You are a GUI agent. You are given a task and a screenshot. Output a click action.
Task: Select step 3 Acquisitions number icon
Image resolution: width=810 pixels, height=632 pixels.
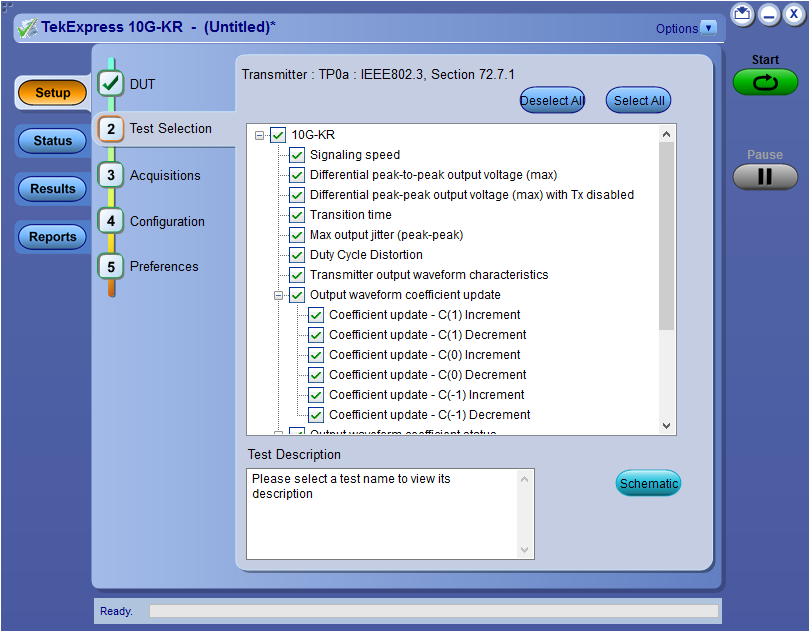pos(111,175)
